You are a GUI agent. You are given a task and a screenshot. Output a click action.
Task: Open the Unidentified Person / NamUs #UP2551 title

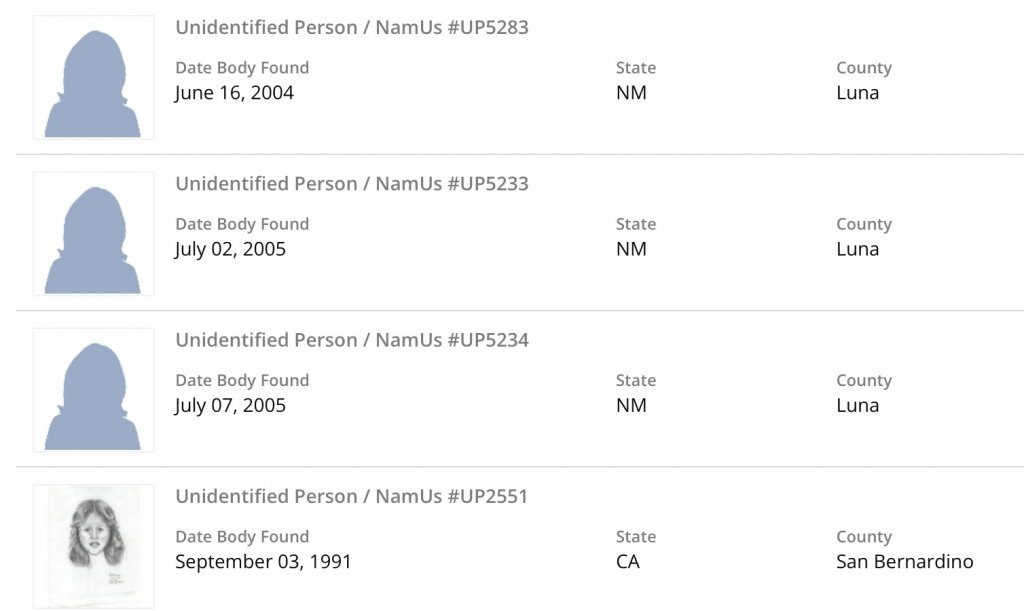[x=352, y=496]
